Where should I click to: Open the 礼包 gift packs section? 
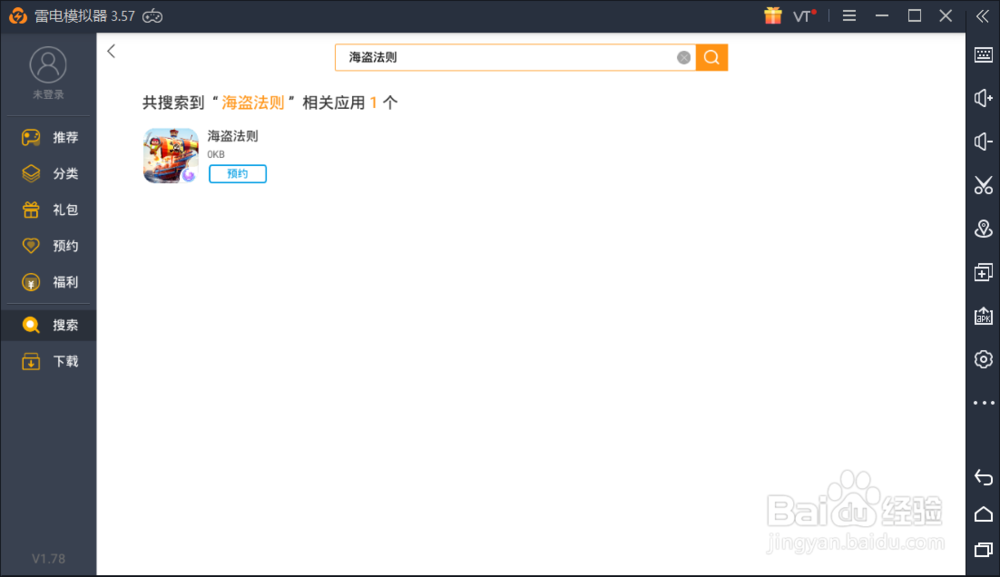49,210
